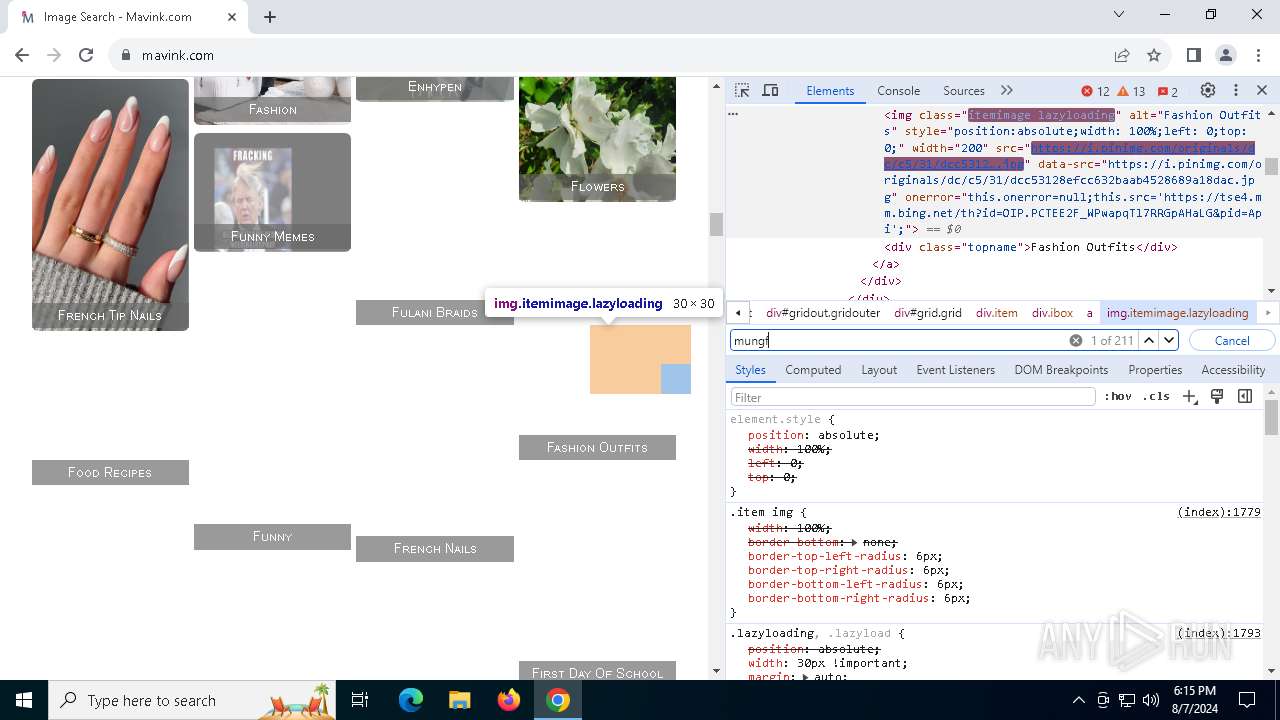Reload the mavink.com page
Image resolution: width=1280 pixels, height=720 pixels.
pyautogui.click(x=86, y=55)
